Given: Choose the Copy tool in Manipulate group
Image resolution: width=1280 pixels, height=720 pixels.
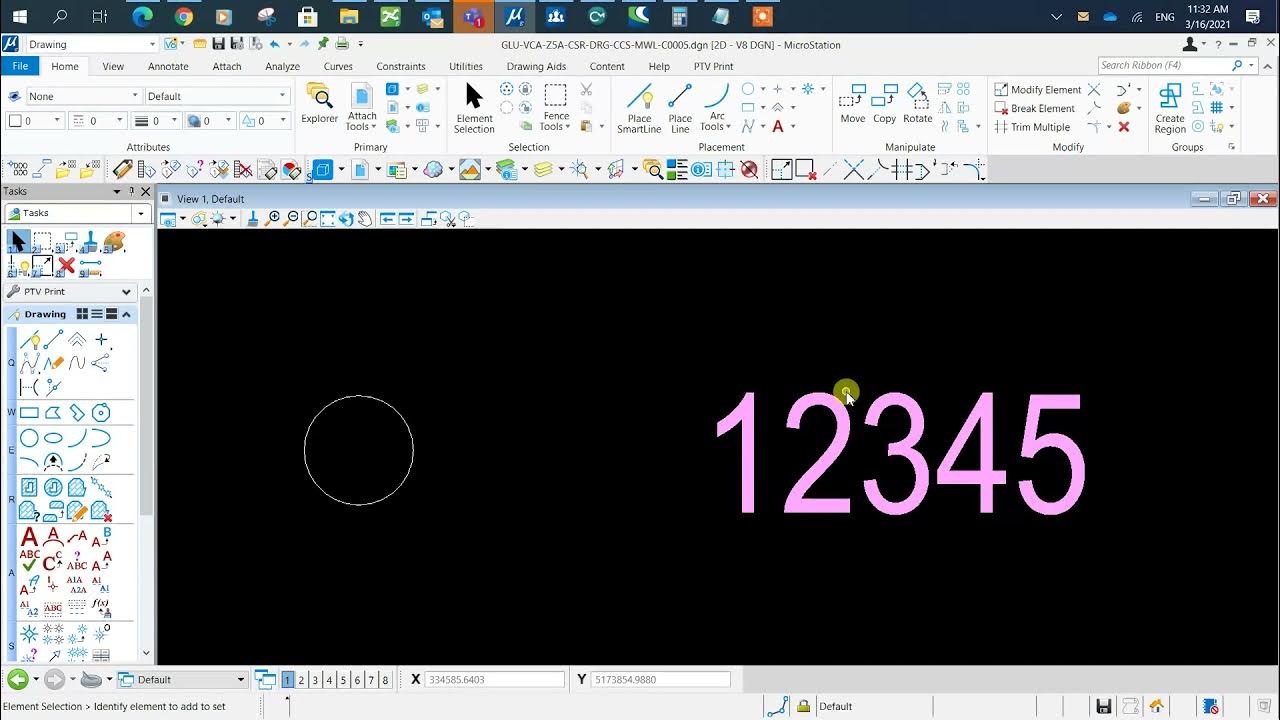Looking at the screenshot, I should click(x=885, y=103).
